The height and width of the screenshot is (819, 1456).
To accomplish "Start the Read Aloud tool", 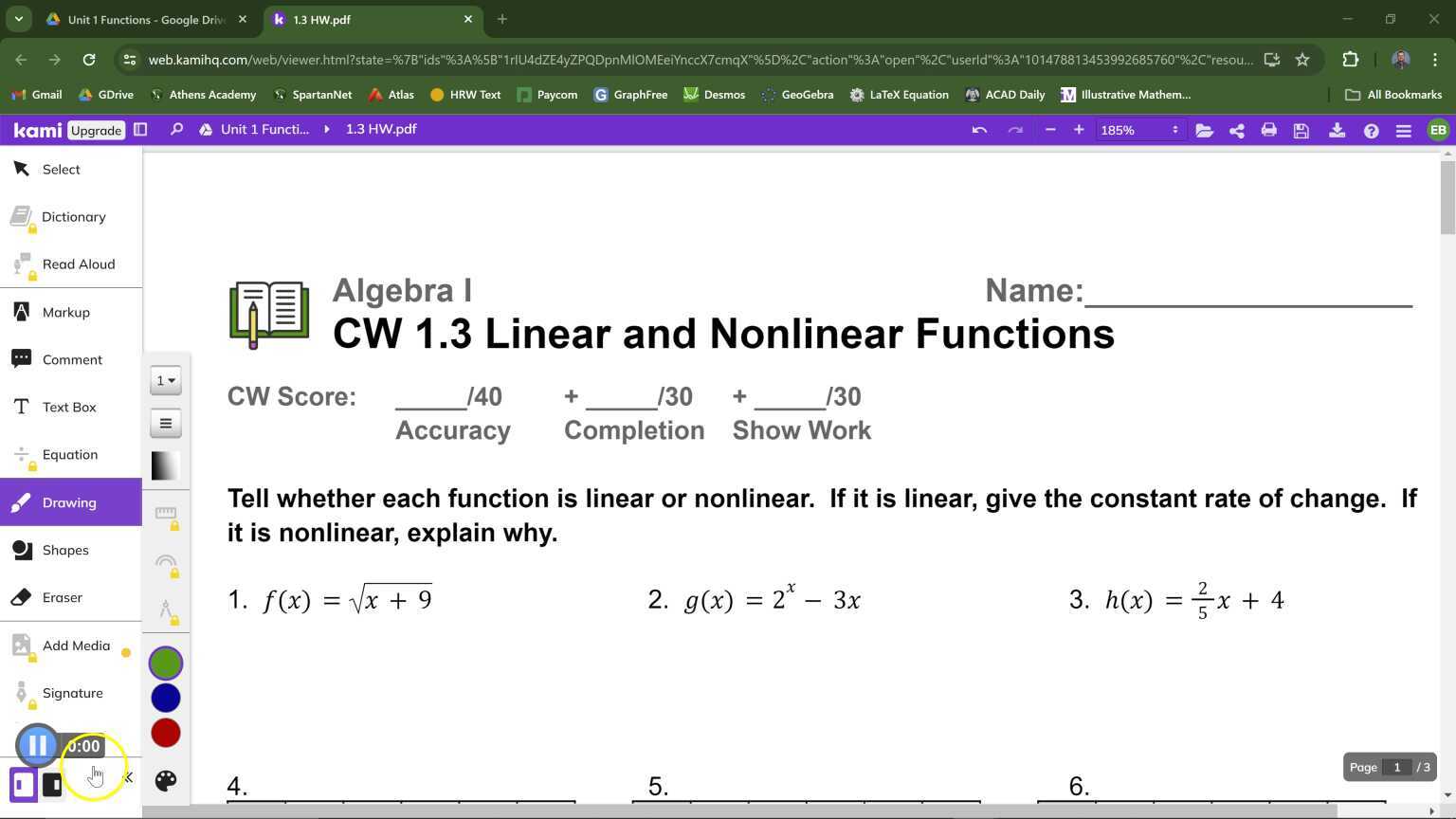I will coord(79,264).
